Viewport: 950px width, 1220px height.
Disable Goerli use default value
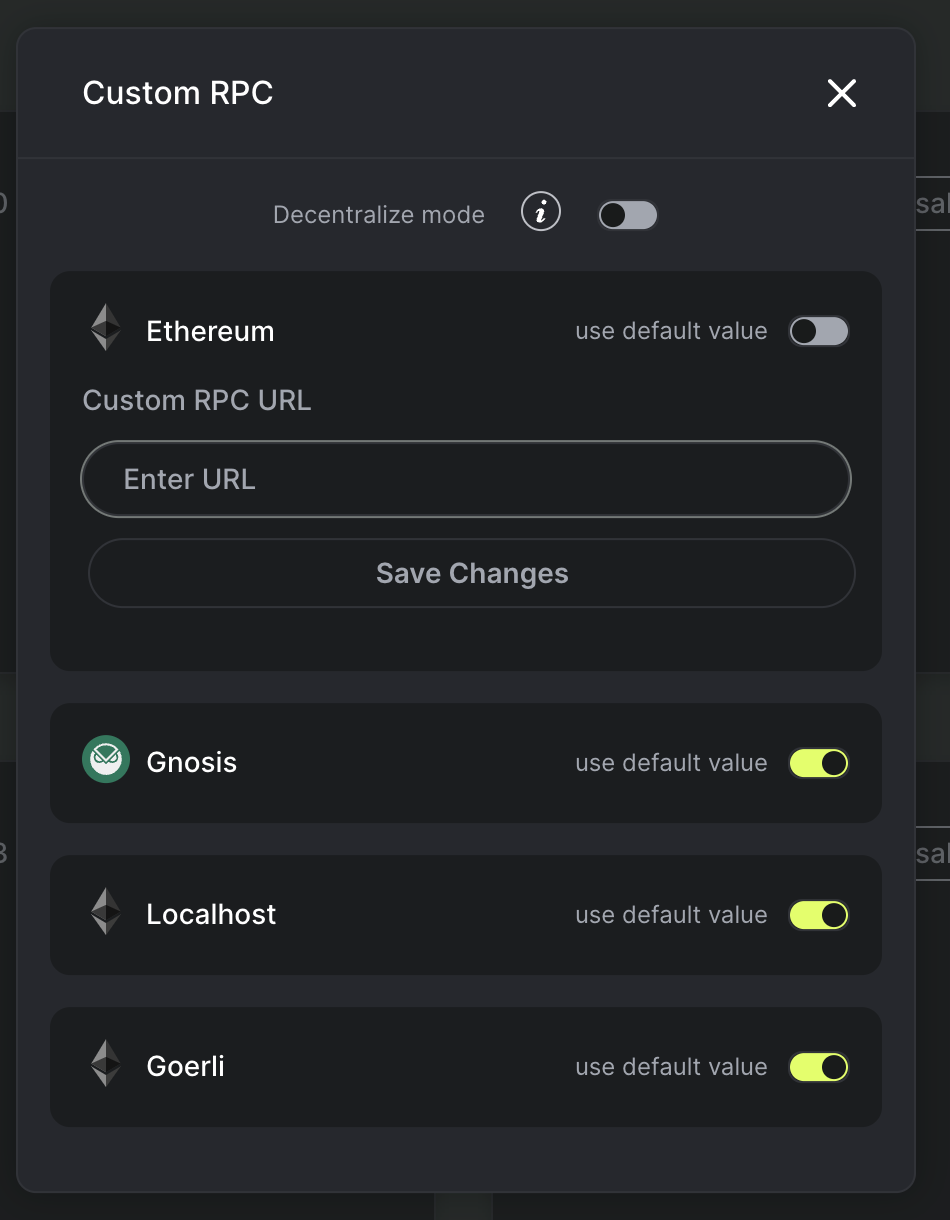818,1066
